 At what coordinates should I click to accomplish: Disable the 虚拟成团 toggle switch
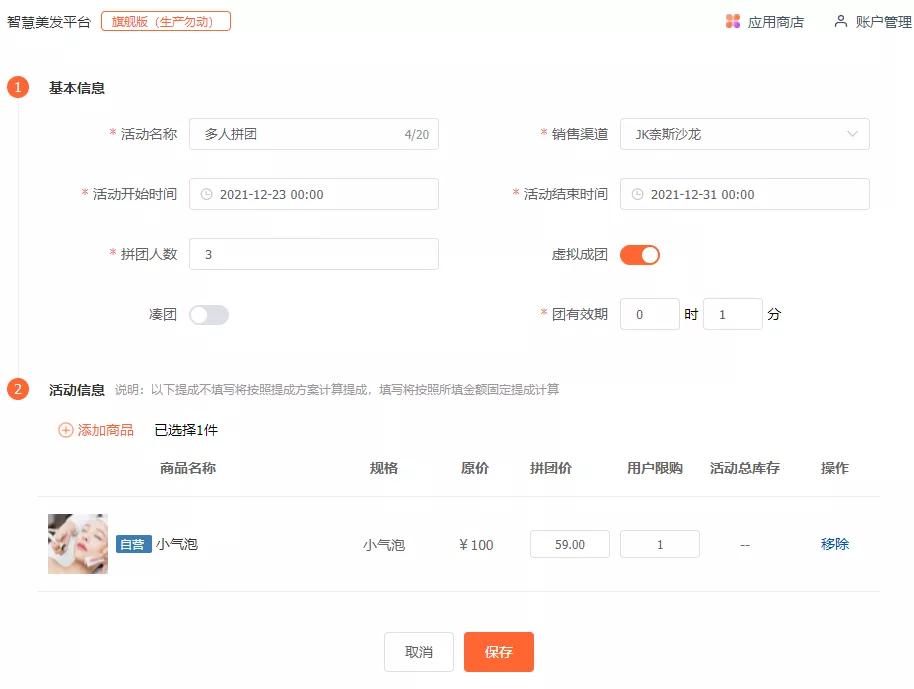[640, 255]
